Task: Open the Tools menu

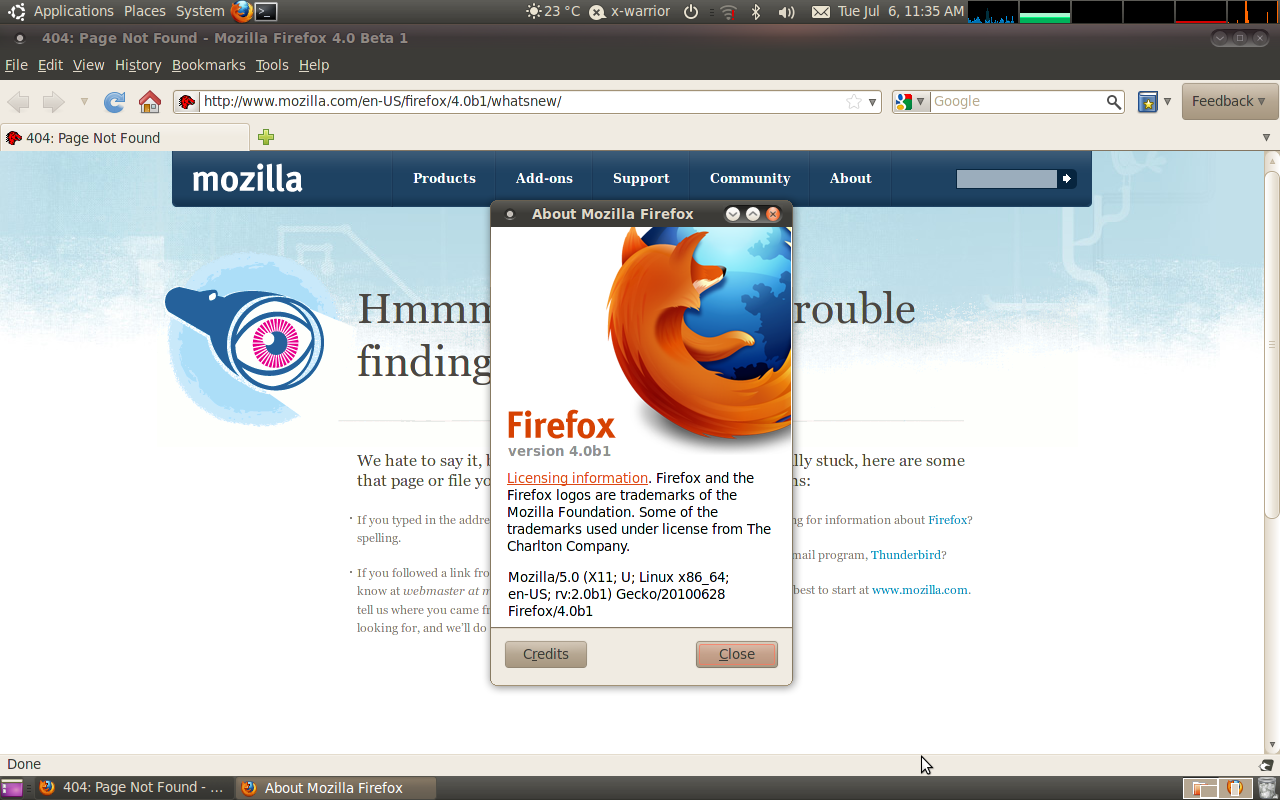Action: 272,65
